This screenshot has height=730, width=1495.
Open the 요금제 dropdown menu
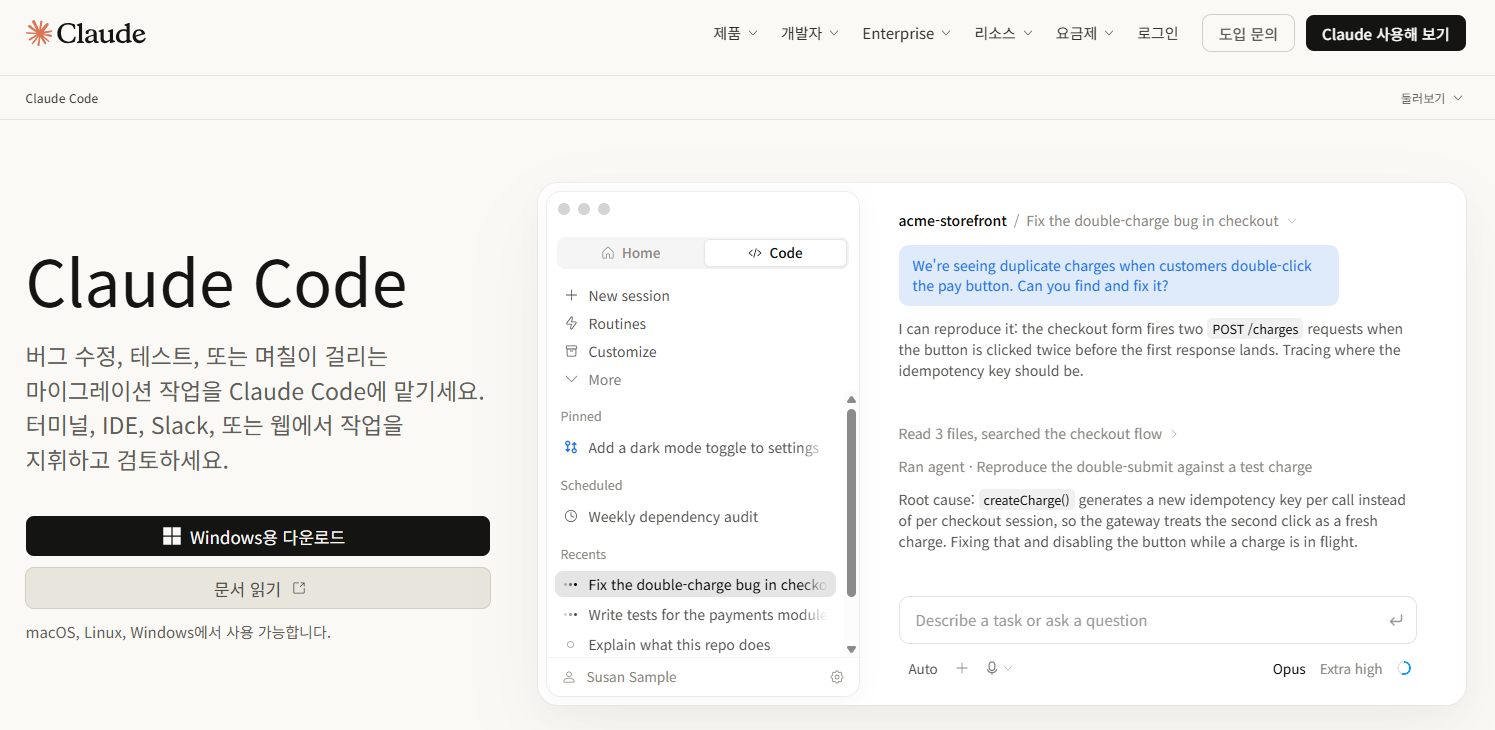pos(1085,33)
